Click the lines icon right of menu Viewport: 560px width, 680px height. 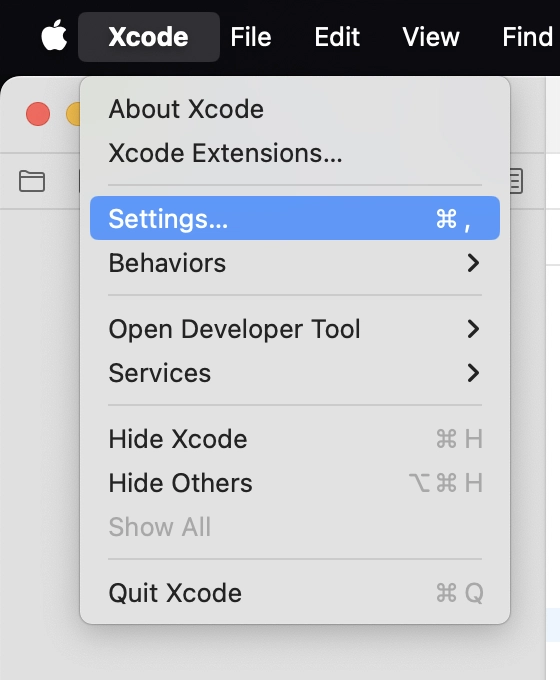coord(516,181)
